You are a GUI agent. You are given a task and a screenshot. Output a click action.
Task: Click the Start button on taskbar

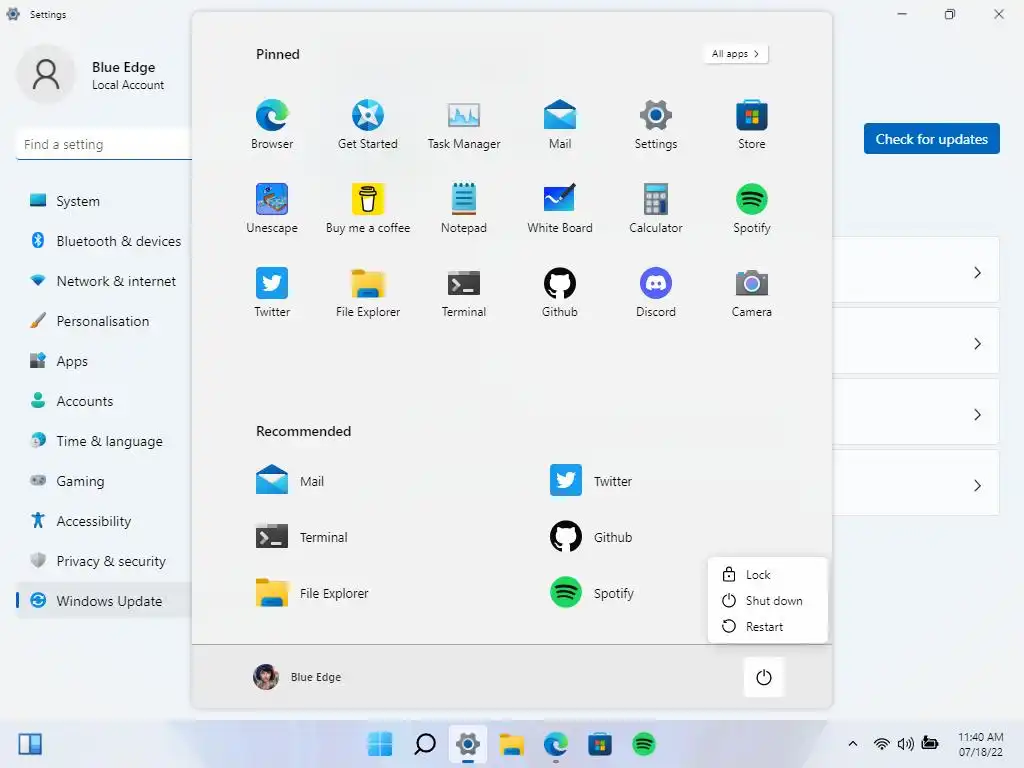tap(379, 744)
